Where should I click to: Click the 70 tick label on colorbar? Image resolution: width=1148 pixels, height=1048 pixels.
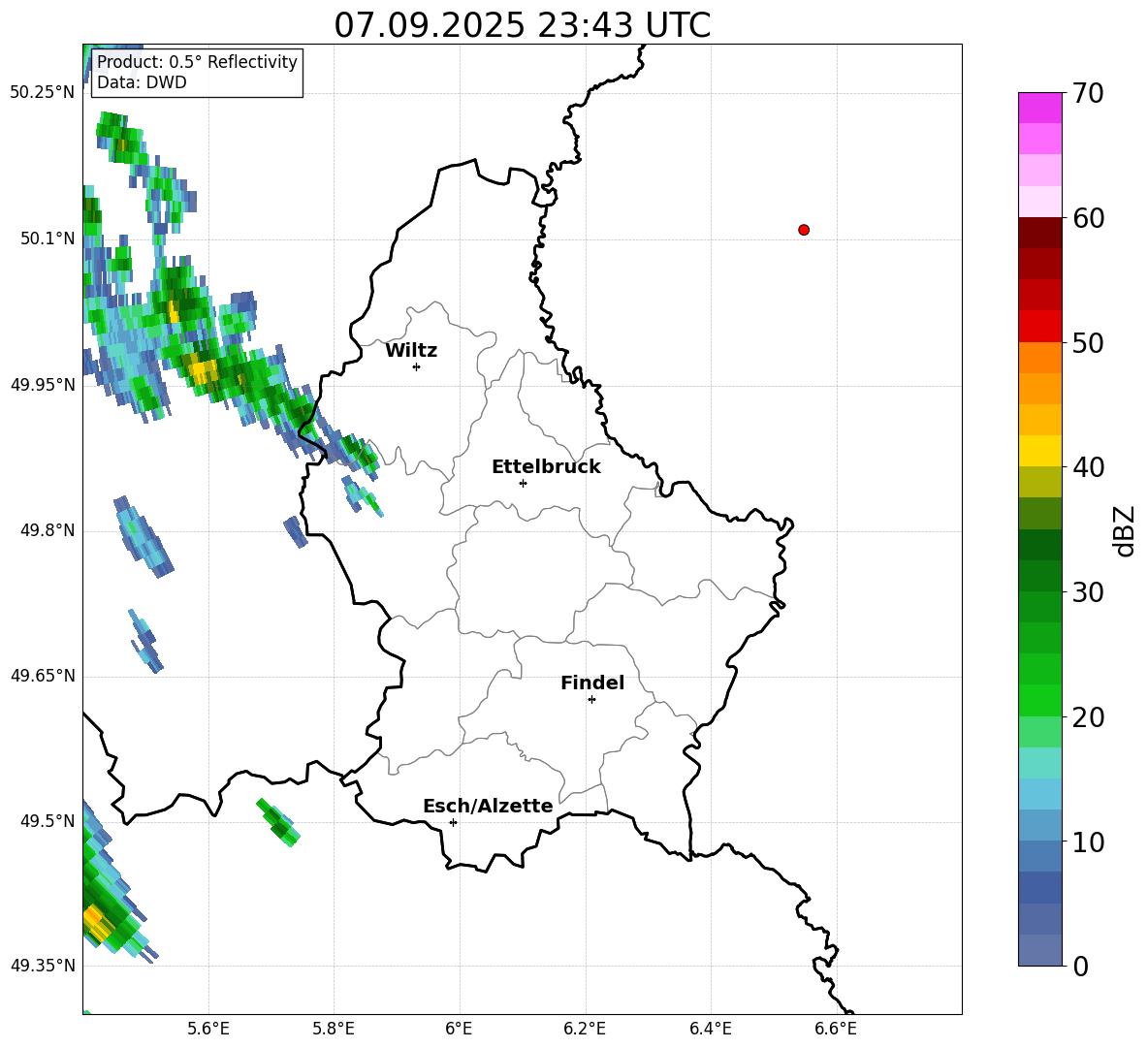point(1088,93)
